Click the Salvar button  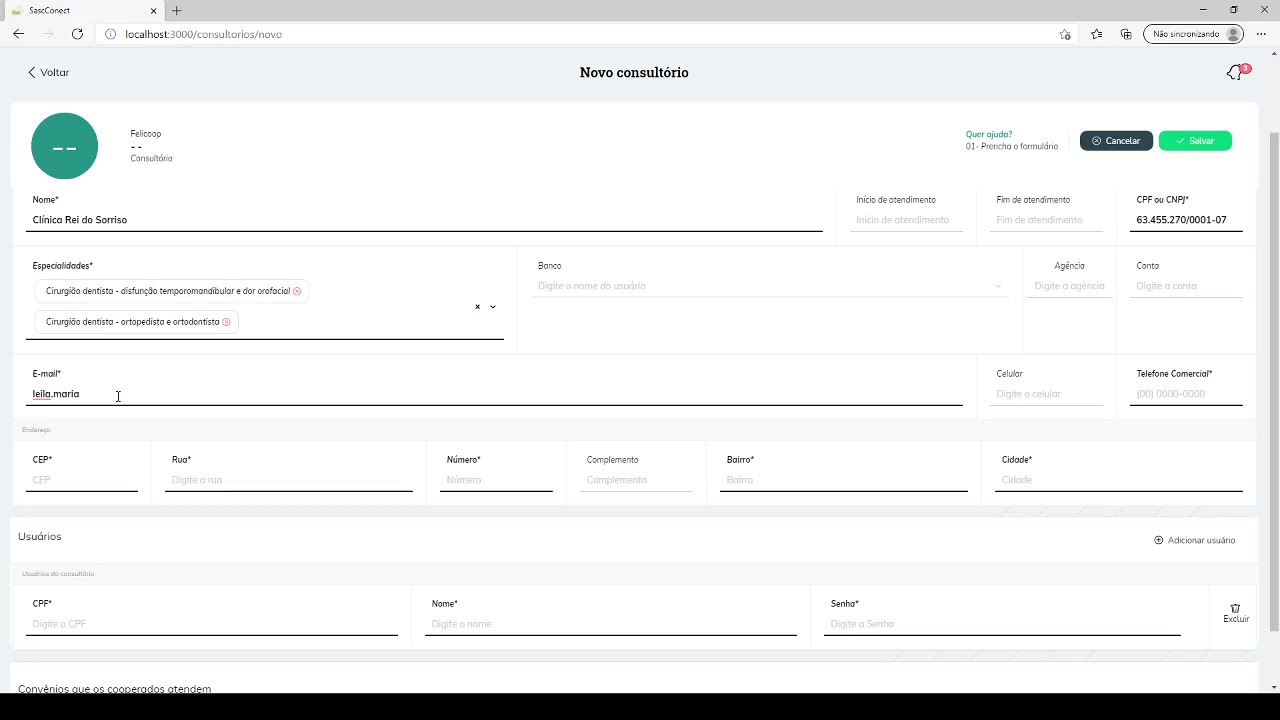1195,141
